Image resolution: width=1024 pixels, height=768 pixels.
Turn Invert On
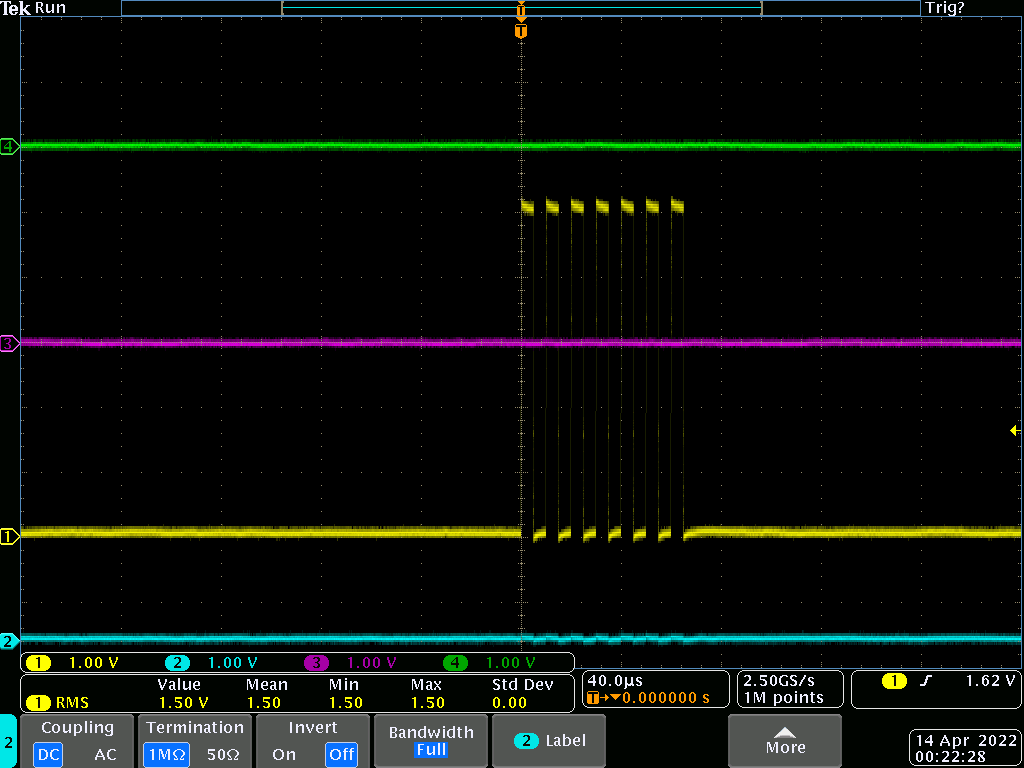(x=284, y=754)
